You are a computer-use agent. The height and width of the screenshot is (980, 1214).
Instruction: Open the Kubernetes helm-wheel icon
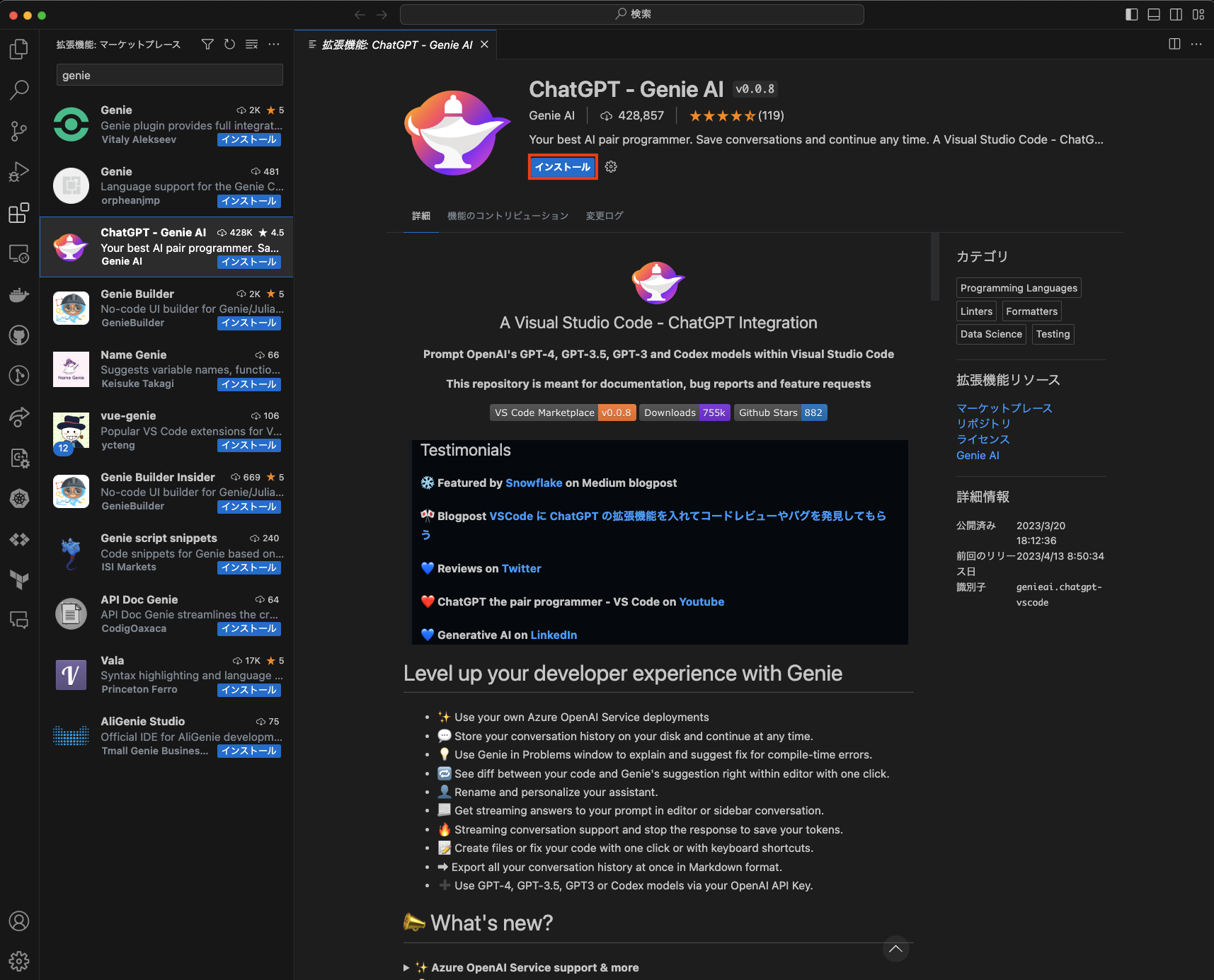19,498
